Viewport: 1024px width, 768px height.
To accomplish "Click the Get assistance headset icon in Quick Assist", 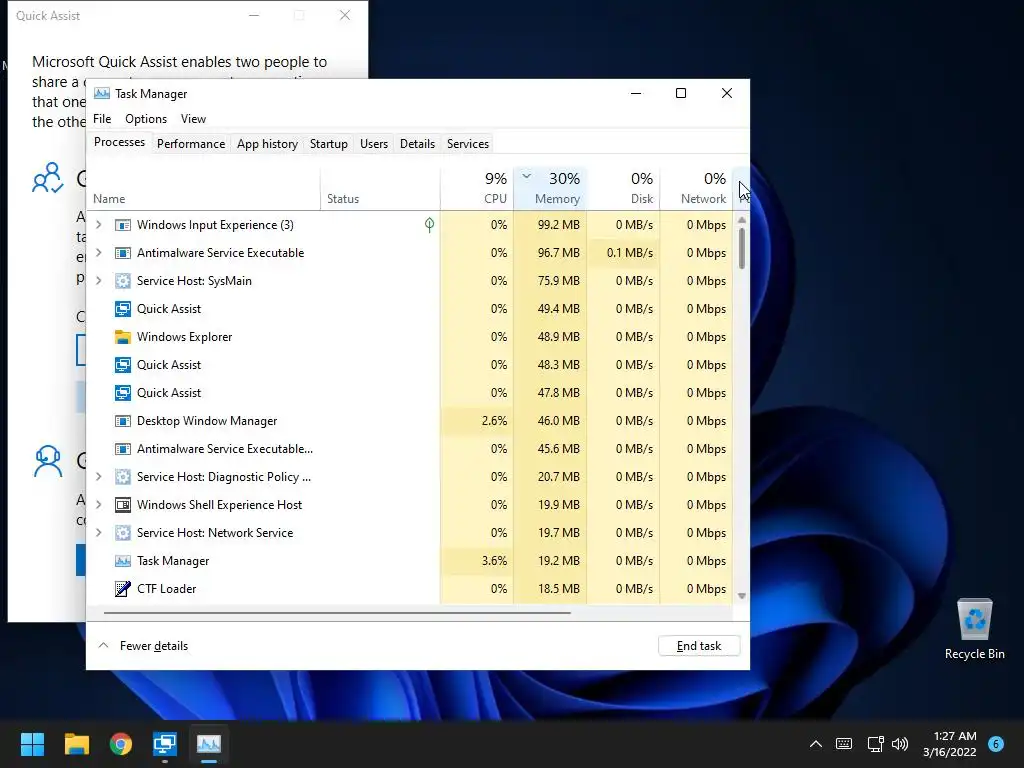I will coord(48,461).
